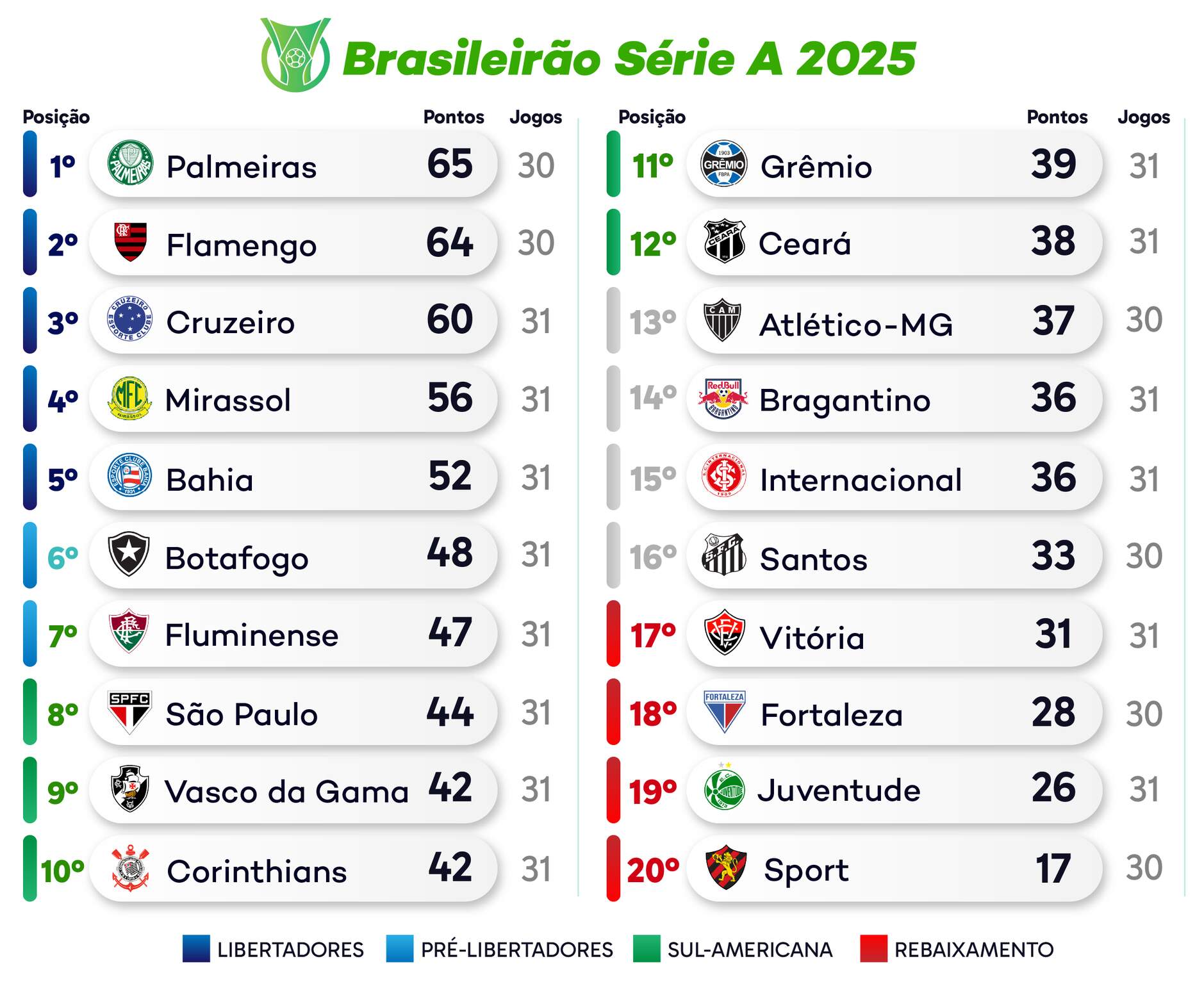
Task: Select the Cruzeiro crest icon
Action: tap(130, 320)
